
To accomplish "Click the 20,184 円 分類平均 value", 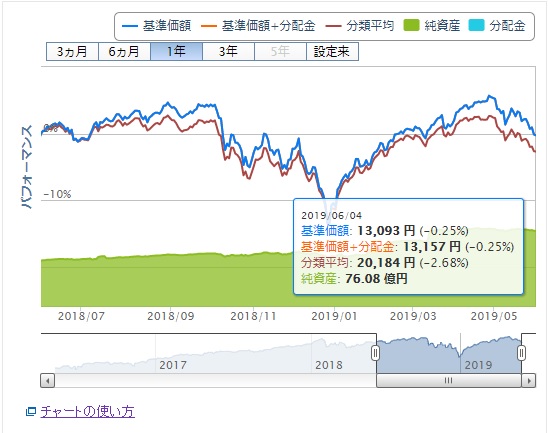I will click(x=386, y=262).
